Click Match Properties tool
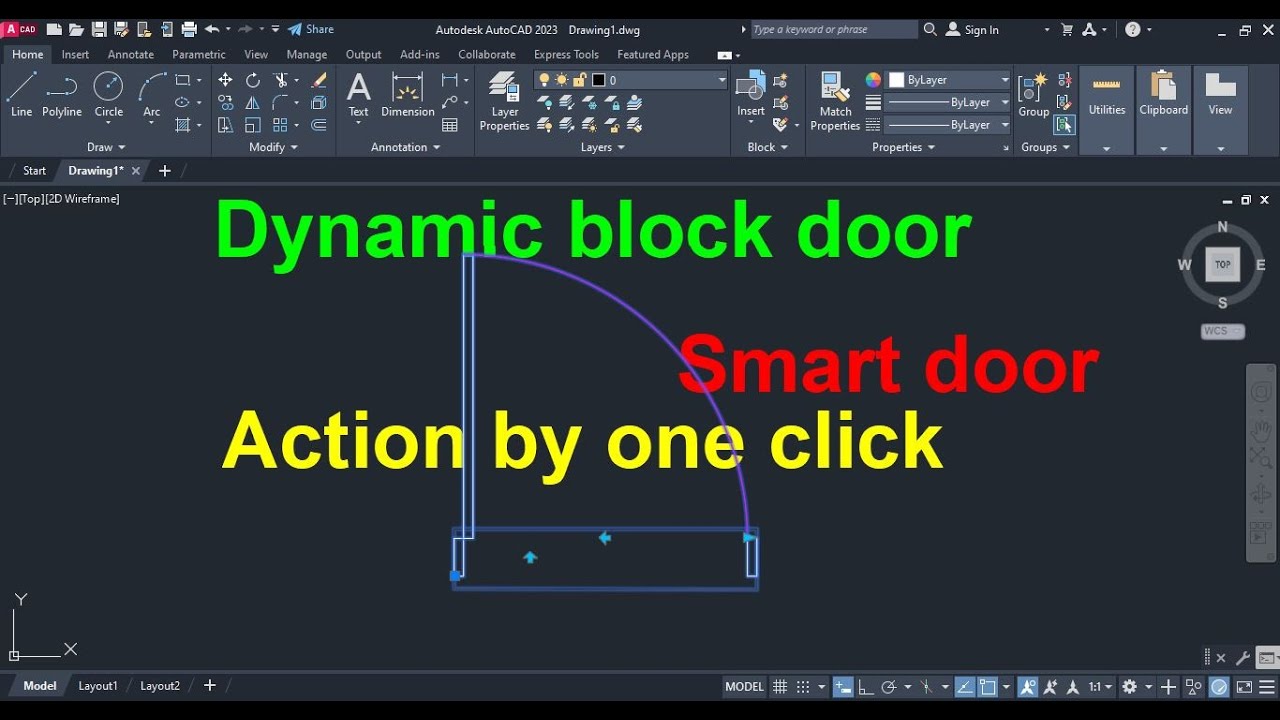 tap(835, 101)
